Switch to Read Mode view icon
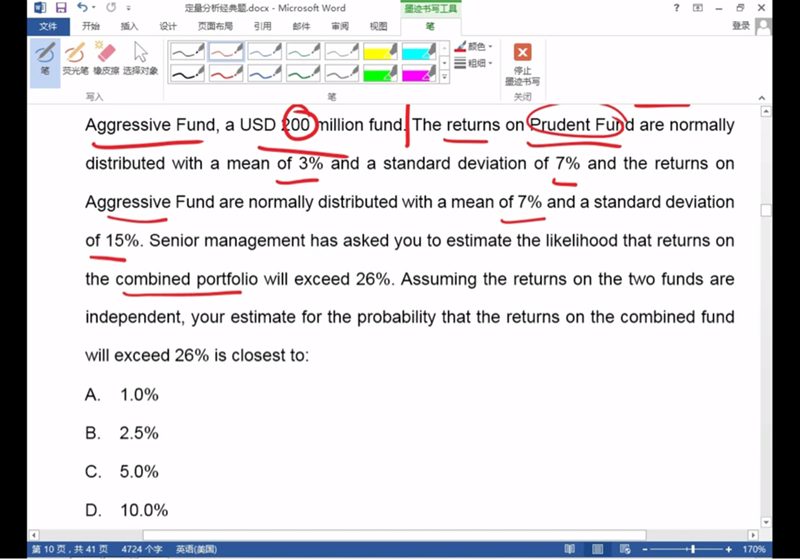The height and width of the screenshot is (559, 800). 570,549
